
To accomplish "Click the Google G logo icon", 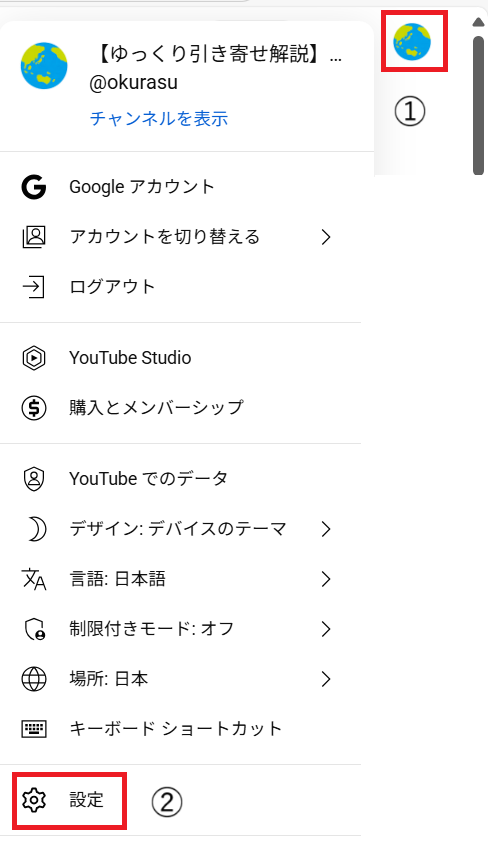I will click(34, 187).
